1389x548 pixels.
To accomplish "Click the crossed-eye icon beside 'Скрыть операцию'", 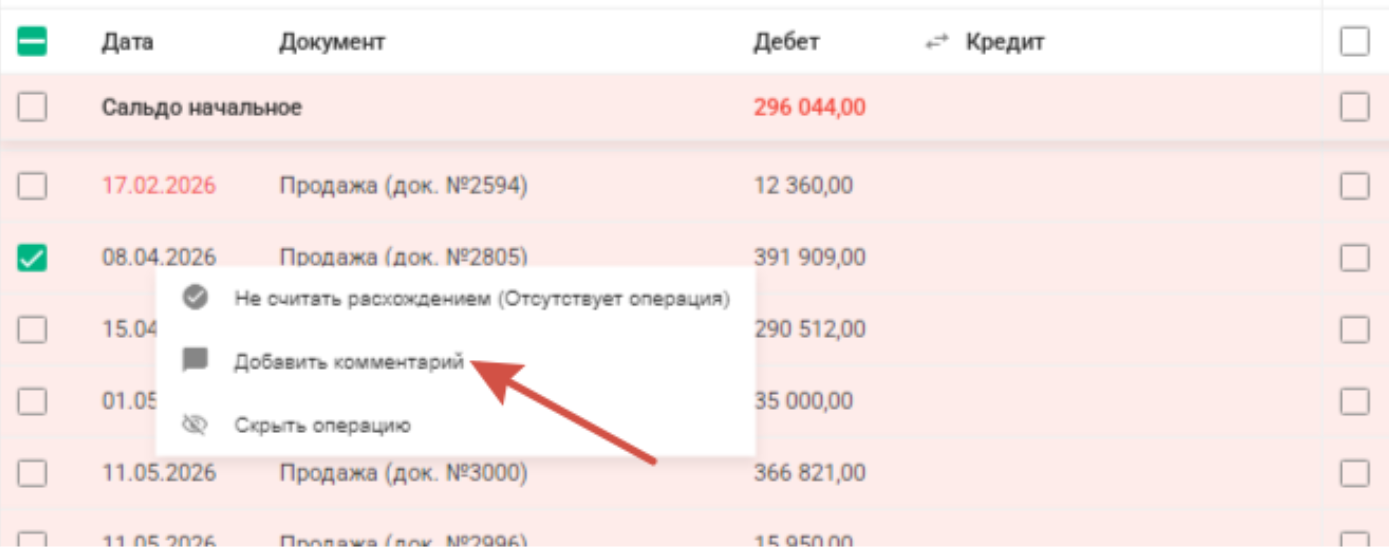I will tap(195, 425).
